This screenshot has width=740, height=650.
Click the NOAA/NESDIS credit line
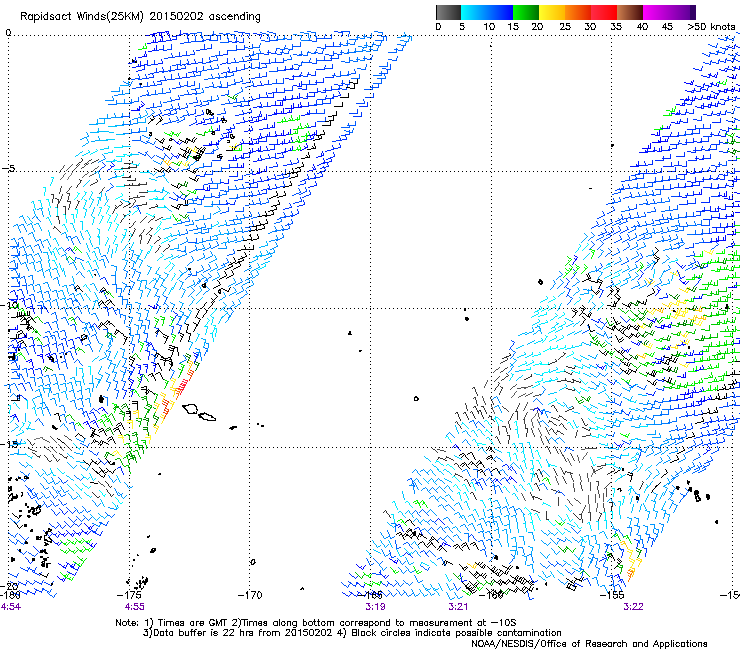tap(589, 644)
